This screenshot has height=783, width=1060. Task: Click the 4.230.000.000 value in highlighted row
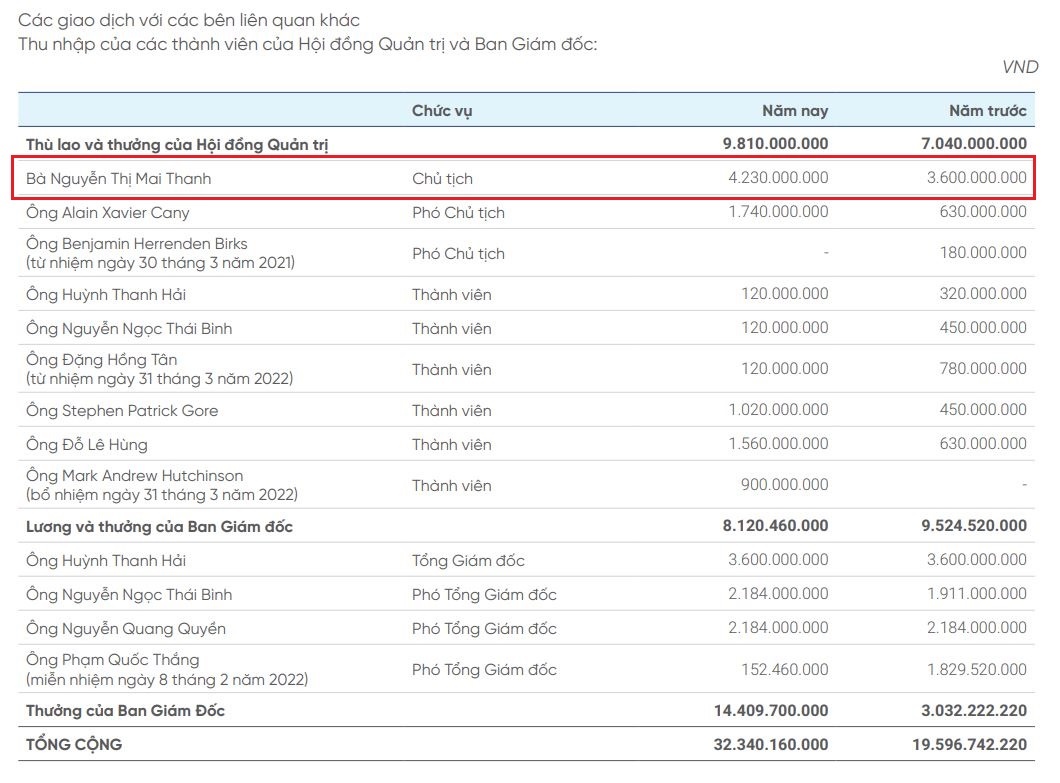[x=778, y=179]
